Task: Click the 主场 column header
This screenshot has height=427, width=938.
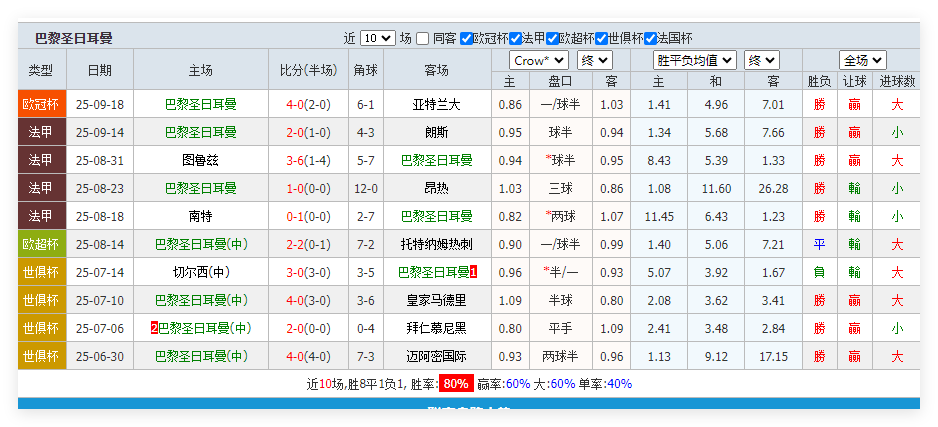Action: pos(200,71)
